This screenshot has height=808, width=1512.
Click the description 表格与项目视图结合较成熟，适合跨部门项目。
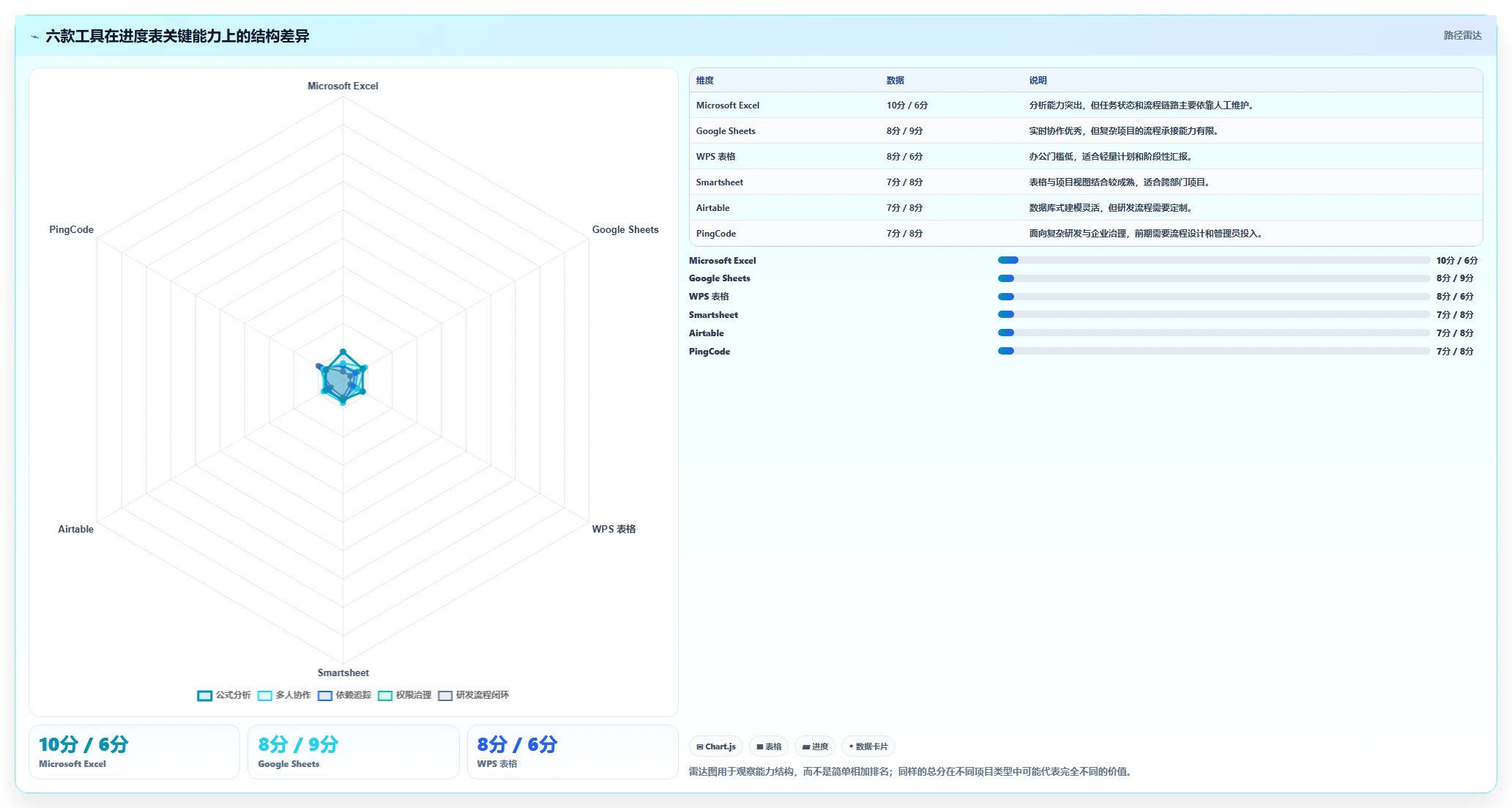tap(1121, 182)
